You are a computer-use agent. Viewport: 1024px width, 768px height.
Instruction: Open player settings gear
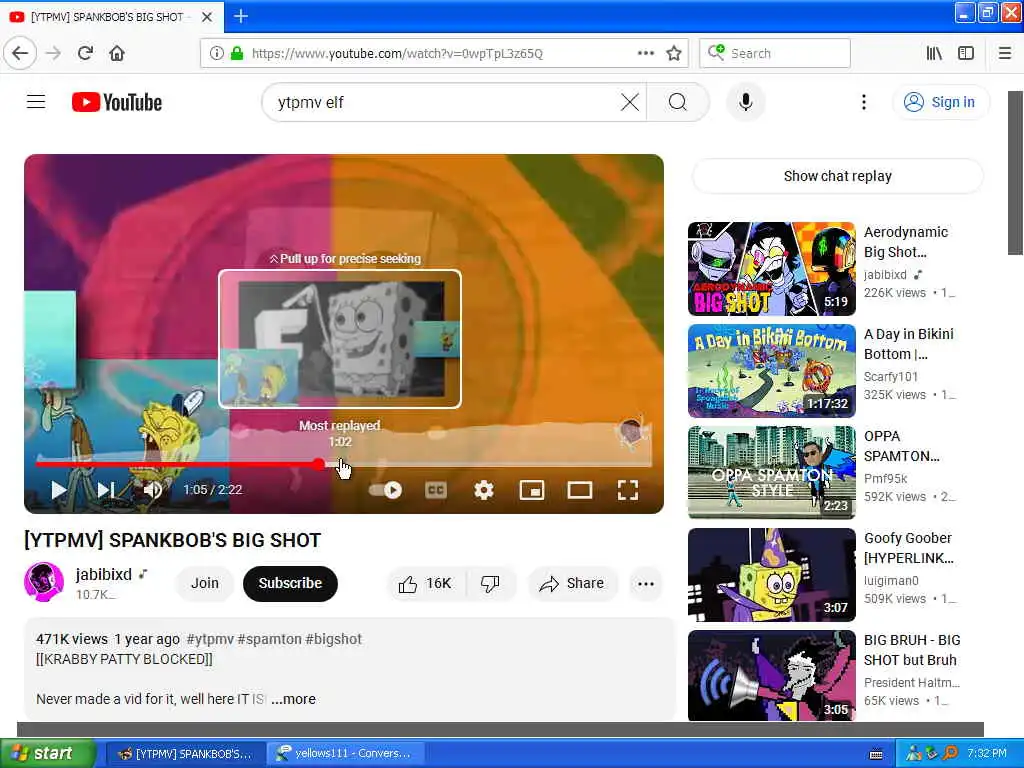(x=484, y=490)
